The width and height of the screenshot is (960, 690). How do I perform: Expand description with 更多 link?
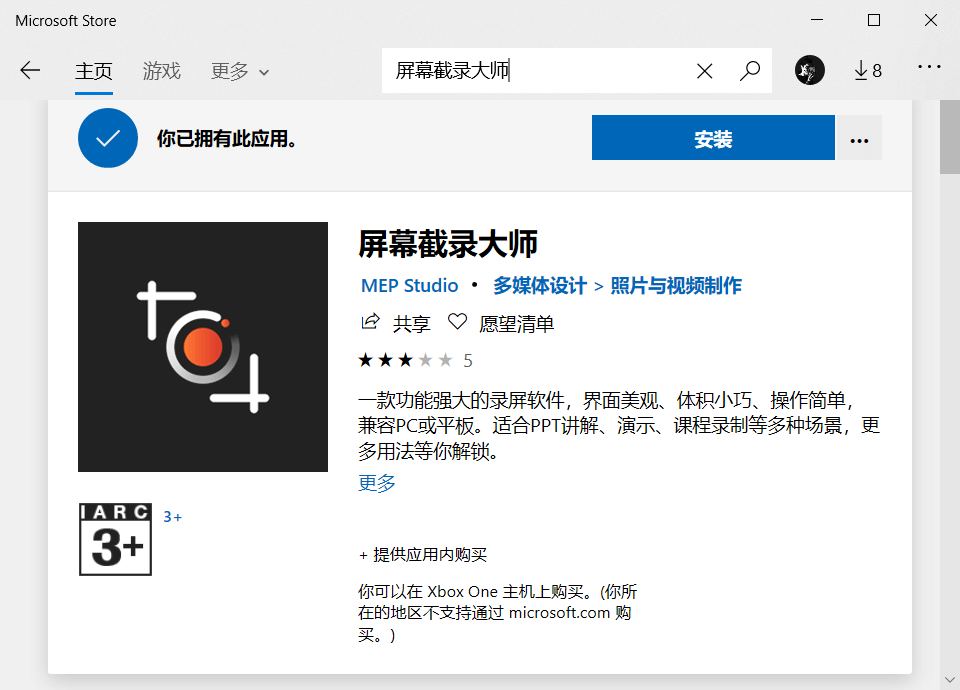pyautogui.click(x=377, y=483)
